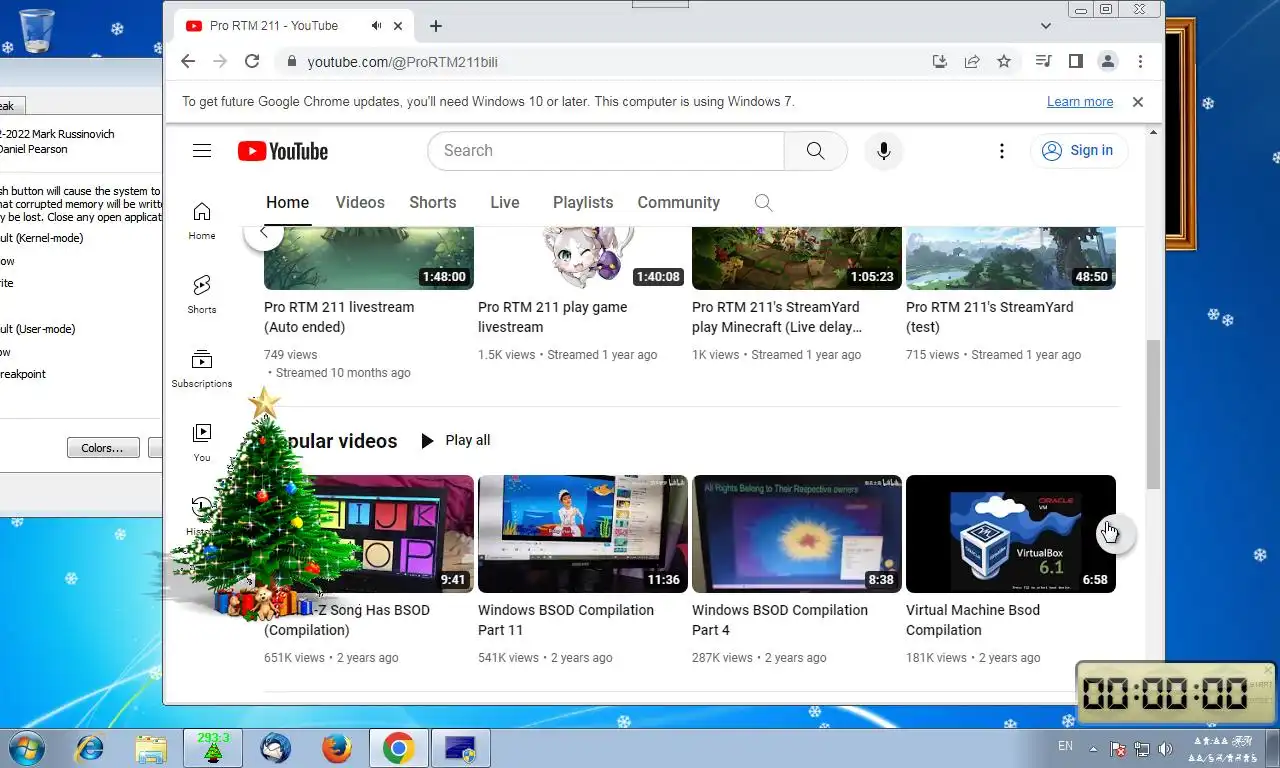Open Thunderbird from the taskbar
1280x768 pixels.
tap(275, 748)
